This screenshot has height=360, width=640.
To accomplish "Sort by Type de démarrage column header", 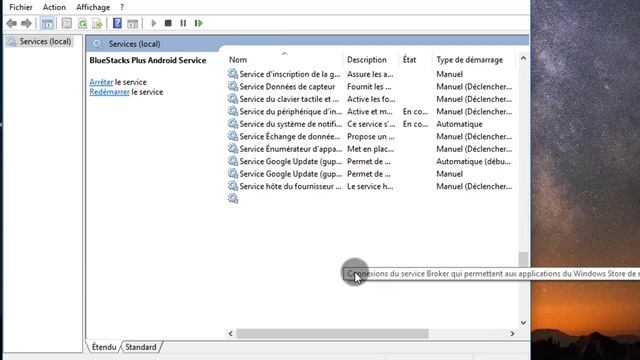I will [469, 60].
